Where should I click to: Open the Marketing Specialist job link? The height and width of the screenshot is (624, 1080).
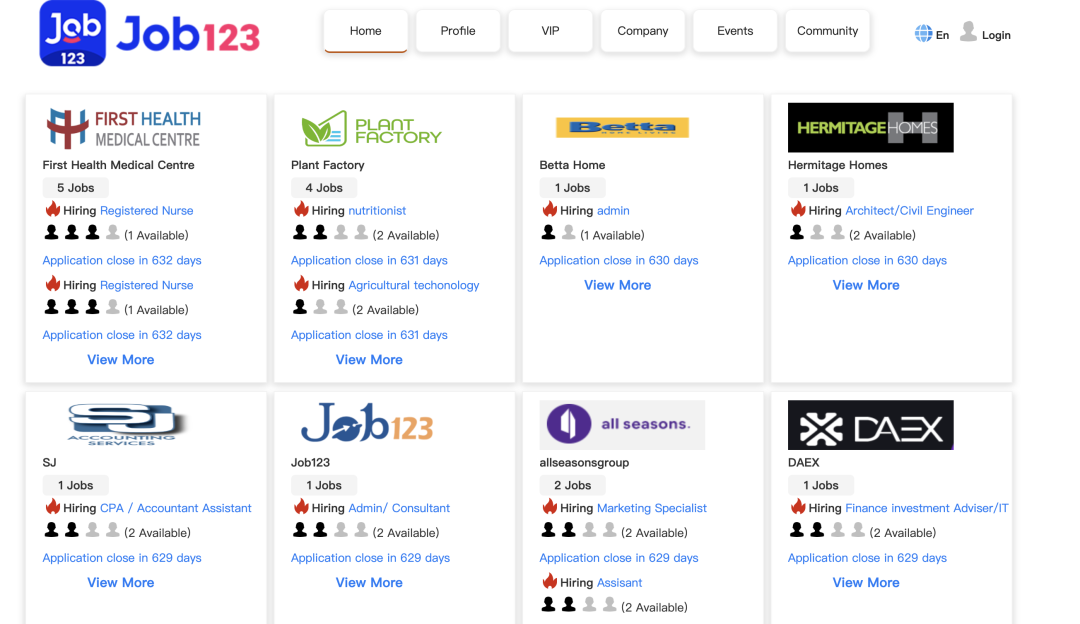(x=652, y=508)
